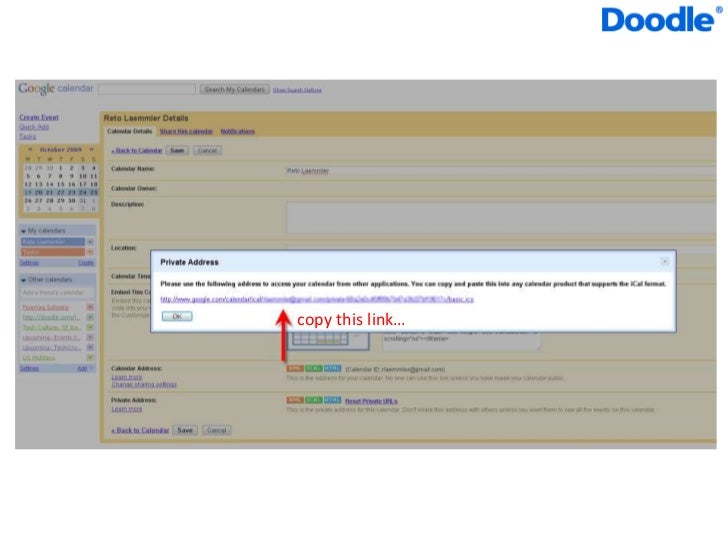Toggle the Reto Laemmler calendar in sidebar

pyautogui.click(x=53, y=242)
